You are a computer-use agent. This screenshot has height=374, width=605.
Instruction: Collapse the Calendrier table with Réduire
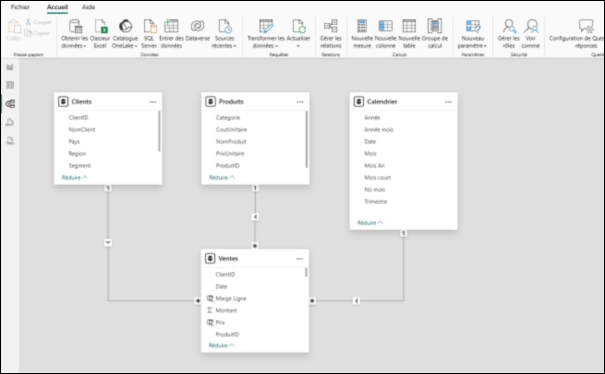(370, 223)
